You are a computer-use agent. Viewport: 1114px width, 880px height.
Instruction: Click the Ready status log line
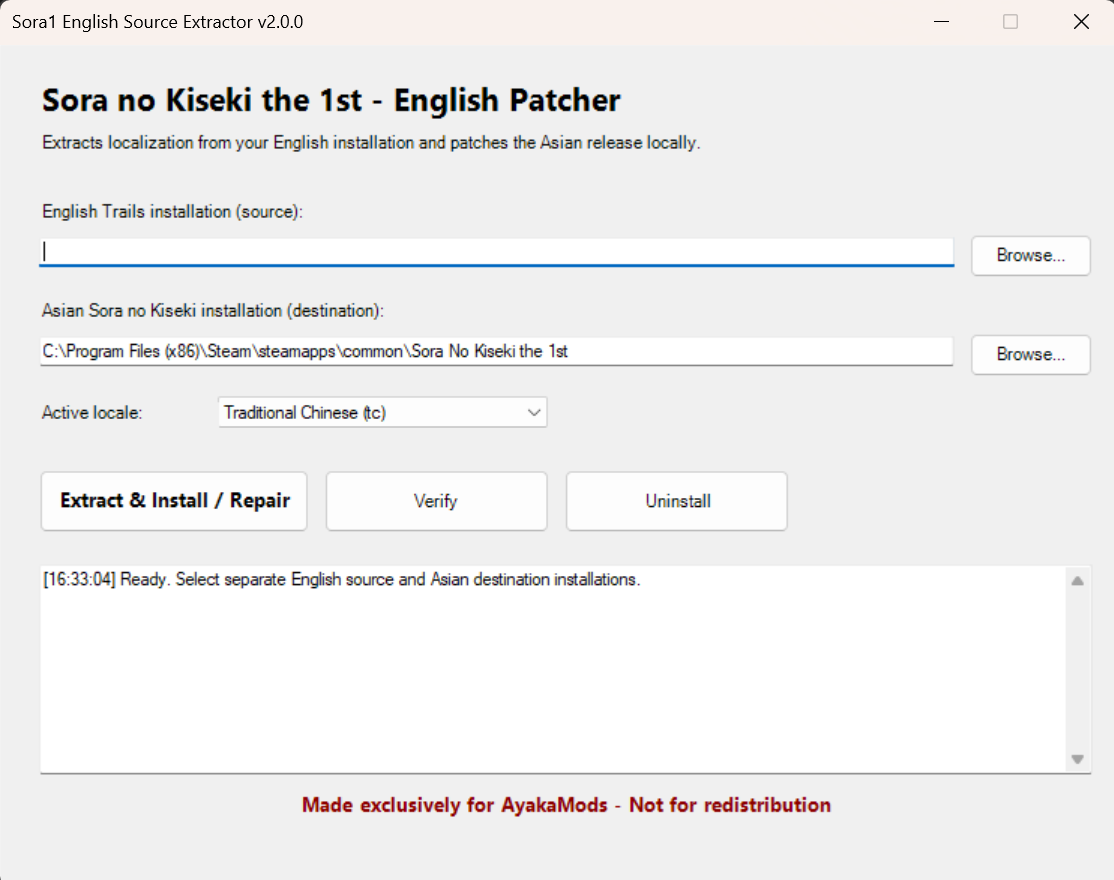342,580
